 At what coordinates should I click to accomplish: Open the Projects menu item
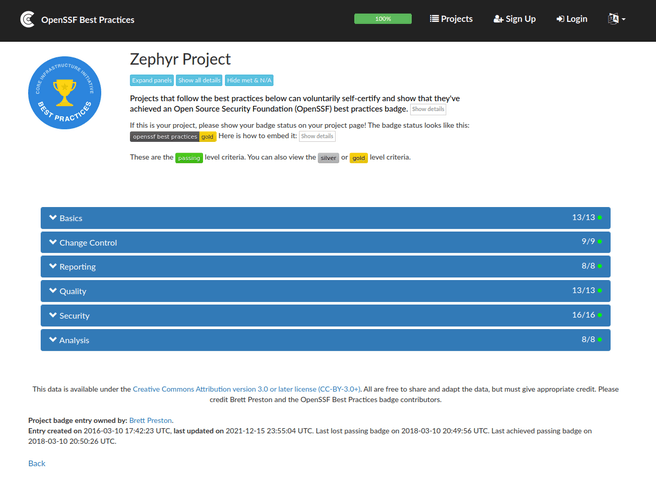pyautogui.click(x=451, y=19)
